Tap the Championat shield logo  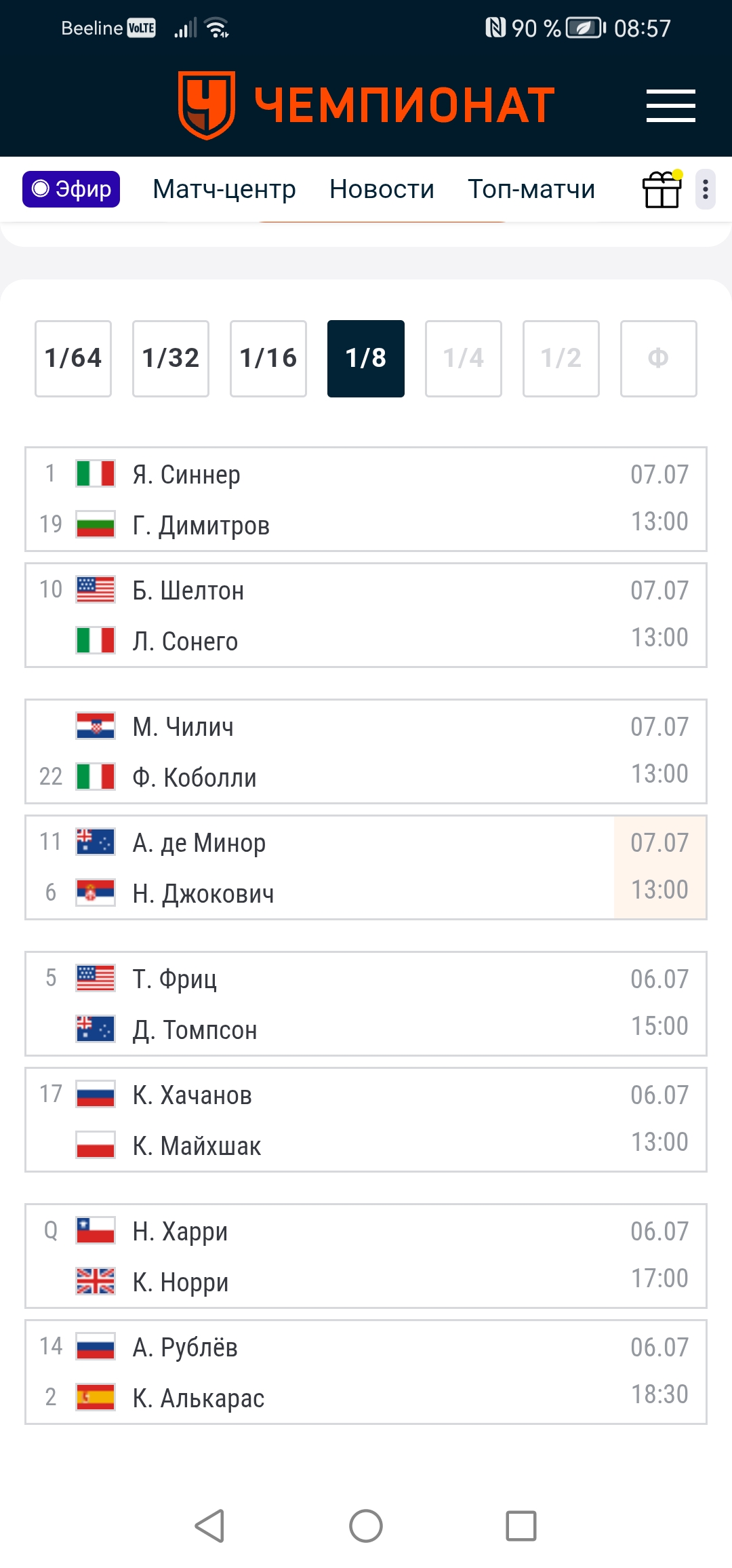207,105
